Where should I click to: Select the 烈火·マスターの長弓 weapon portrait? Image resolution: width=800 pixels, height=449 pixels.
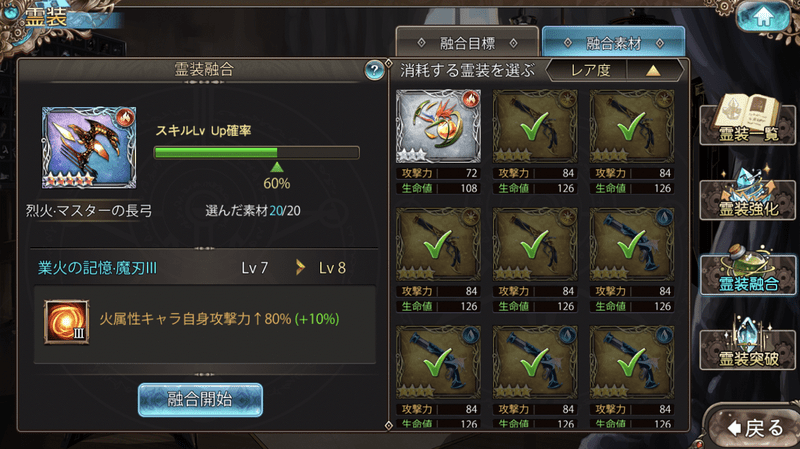(x=89, y=147)
